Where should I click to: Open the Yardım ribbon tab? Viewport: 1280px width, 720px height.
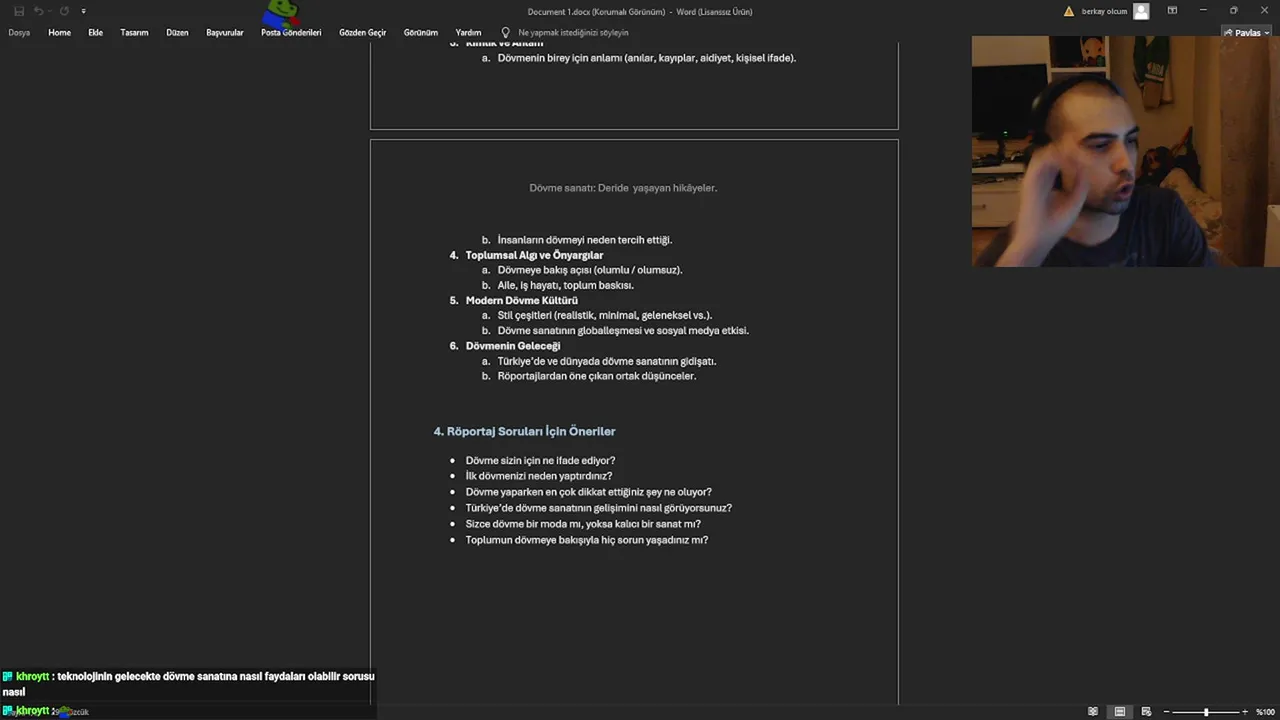point(468,32)
